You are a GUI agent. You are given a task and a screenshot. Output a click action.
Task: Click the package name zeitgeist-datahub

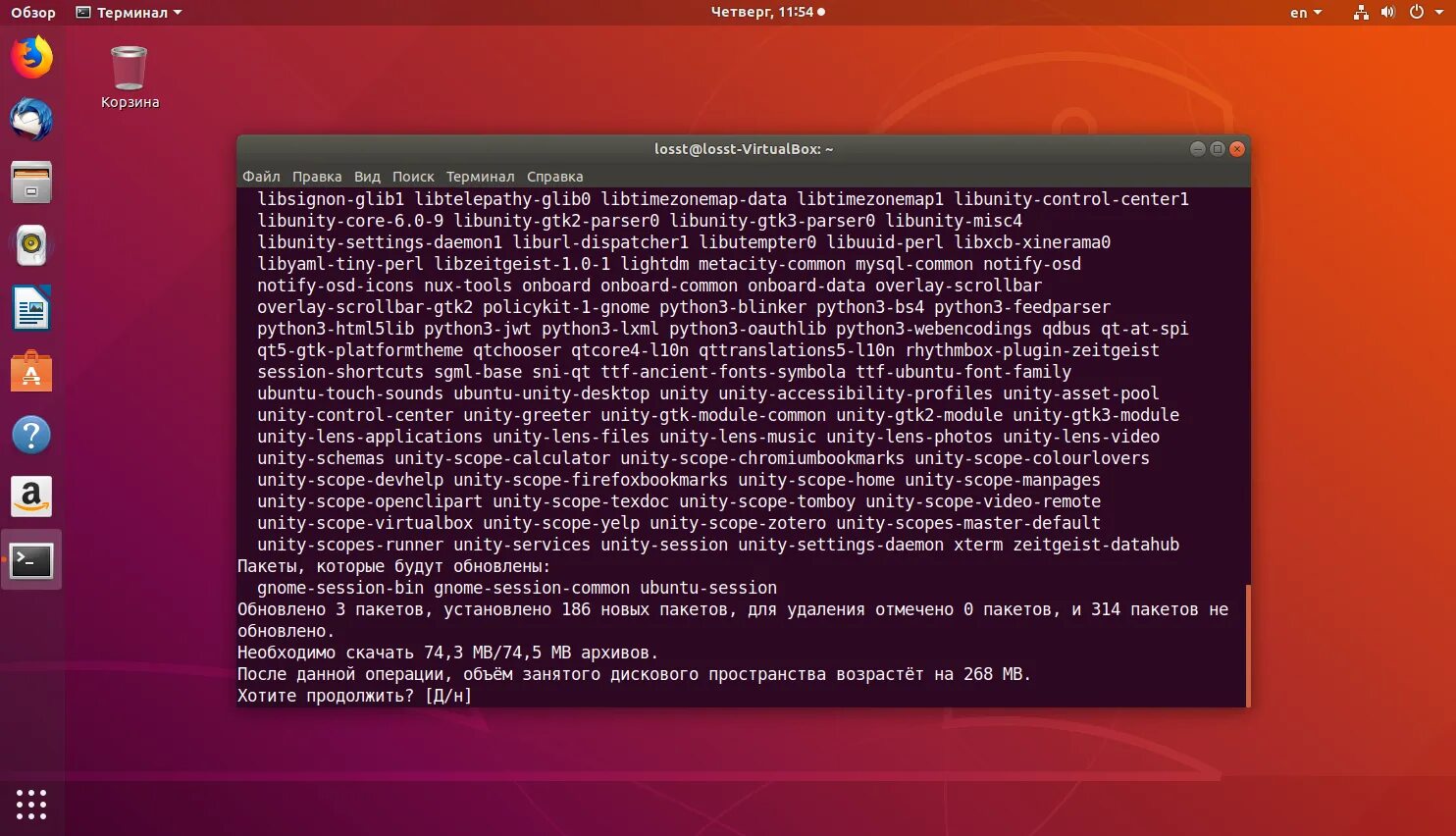1096,545
